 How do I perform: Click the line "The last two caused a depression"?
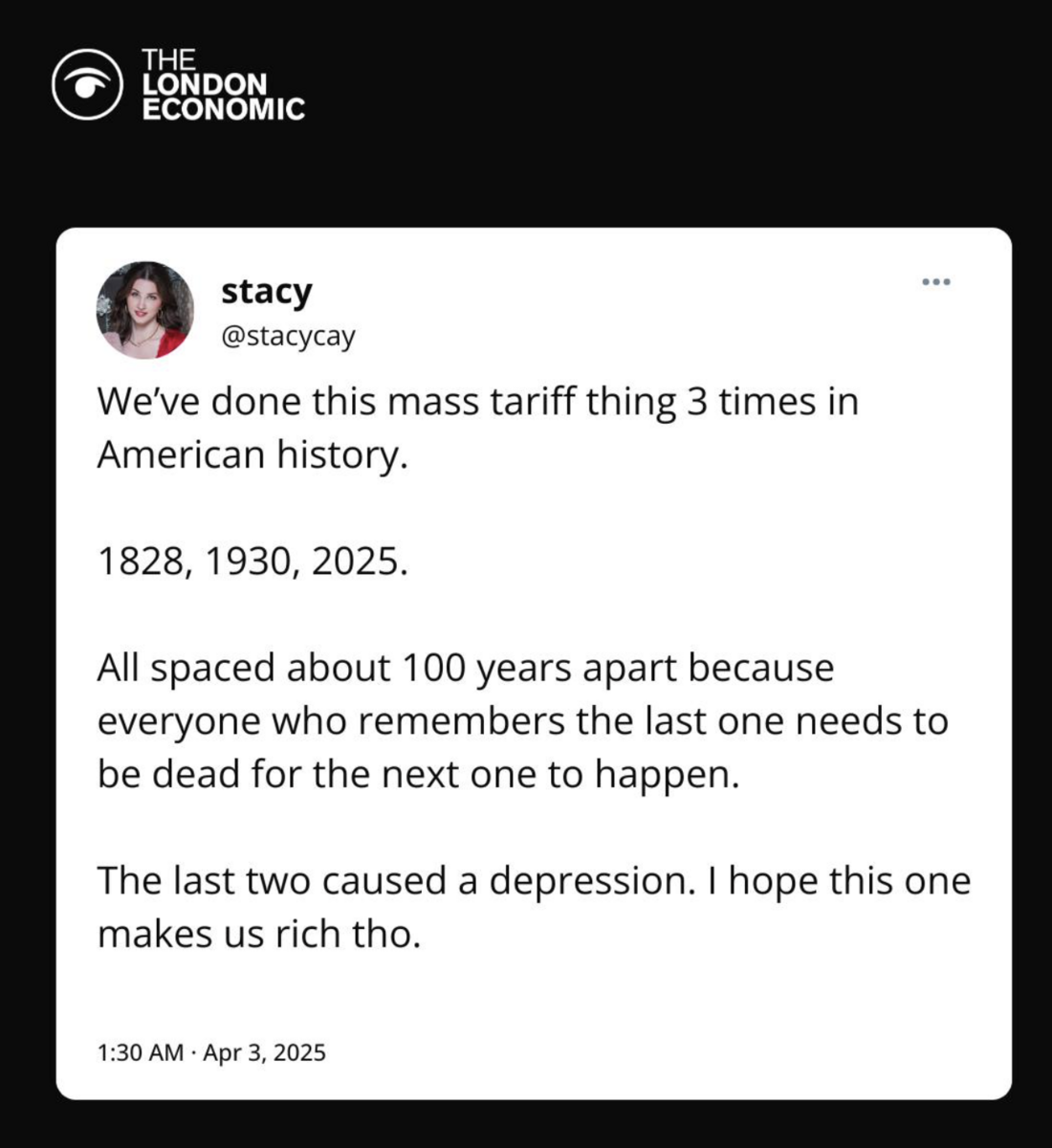click(397, 881)
